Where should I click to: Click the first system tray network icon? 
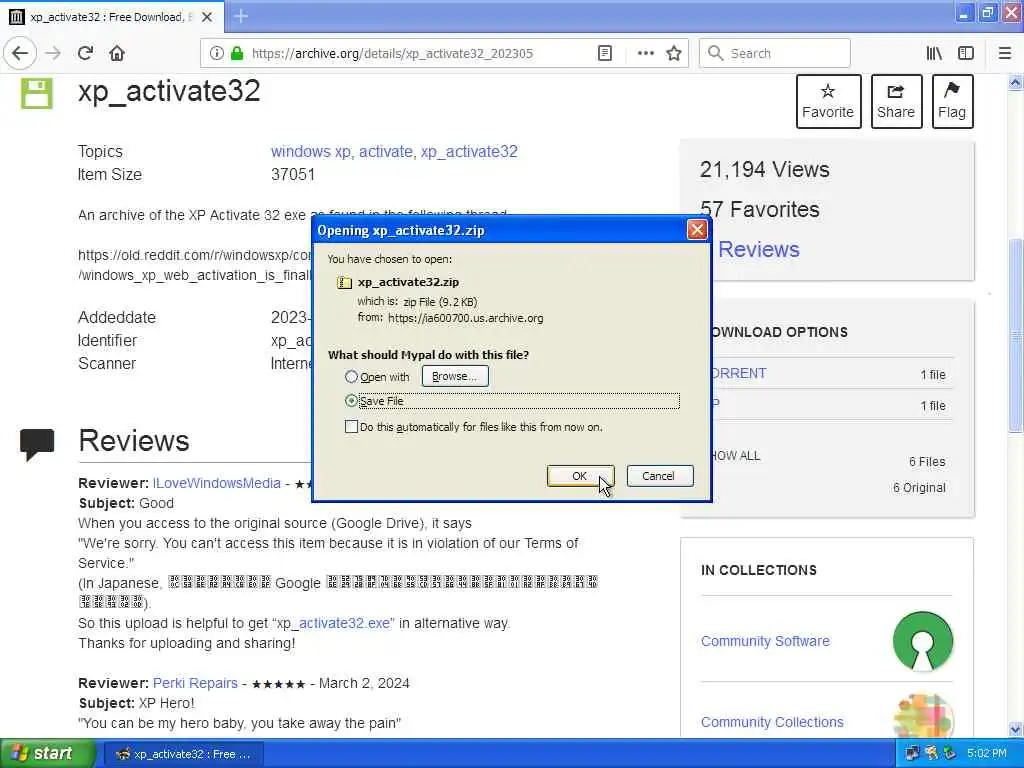(x=912, y=754)
